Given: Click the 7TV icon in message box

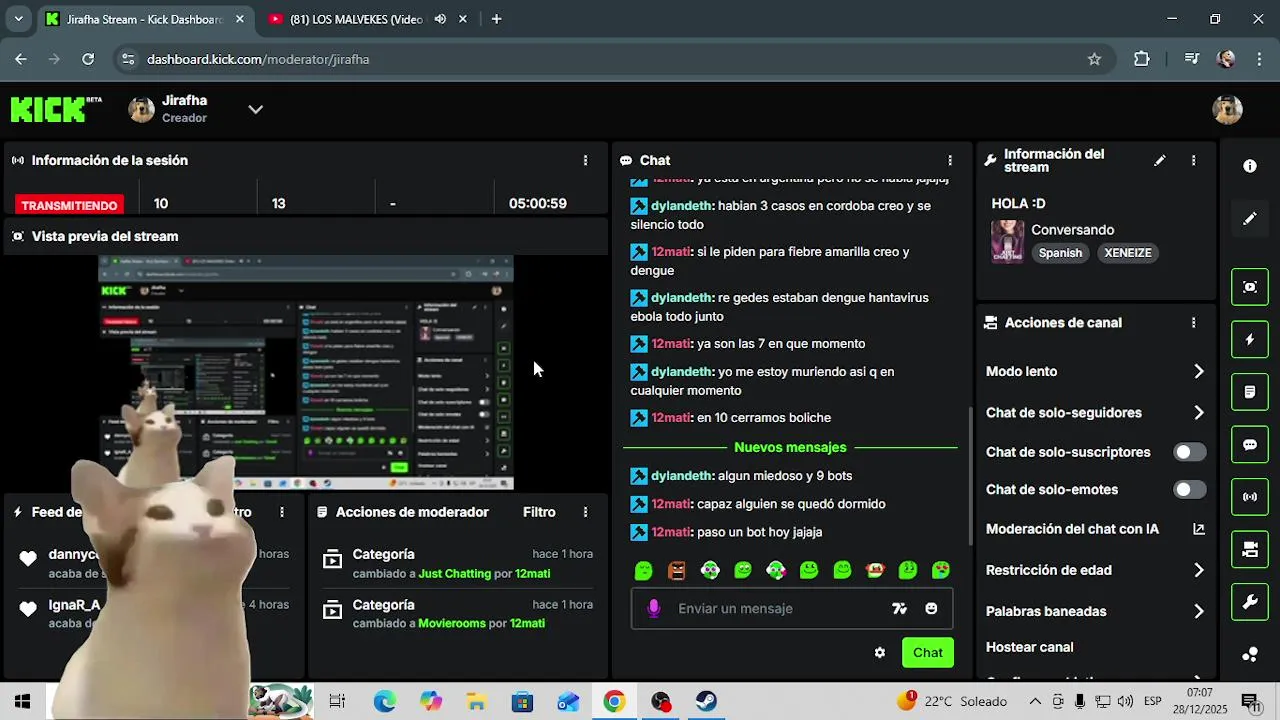Looking at the screenshot, I should pos(899,608).
